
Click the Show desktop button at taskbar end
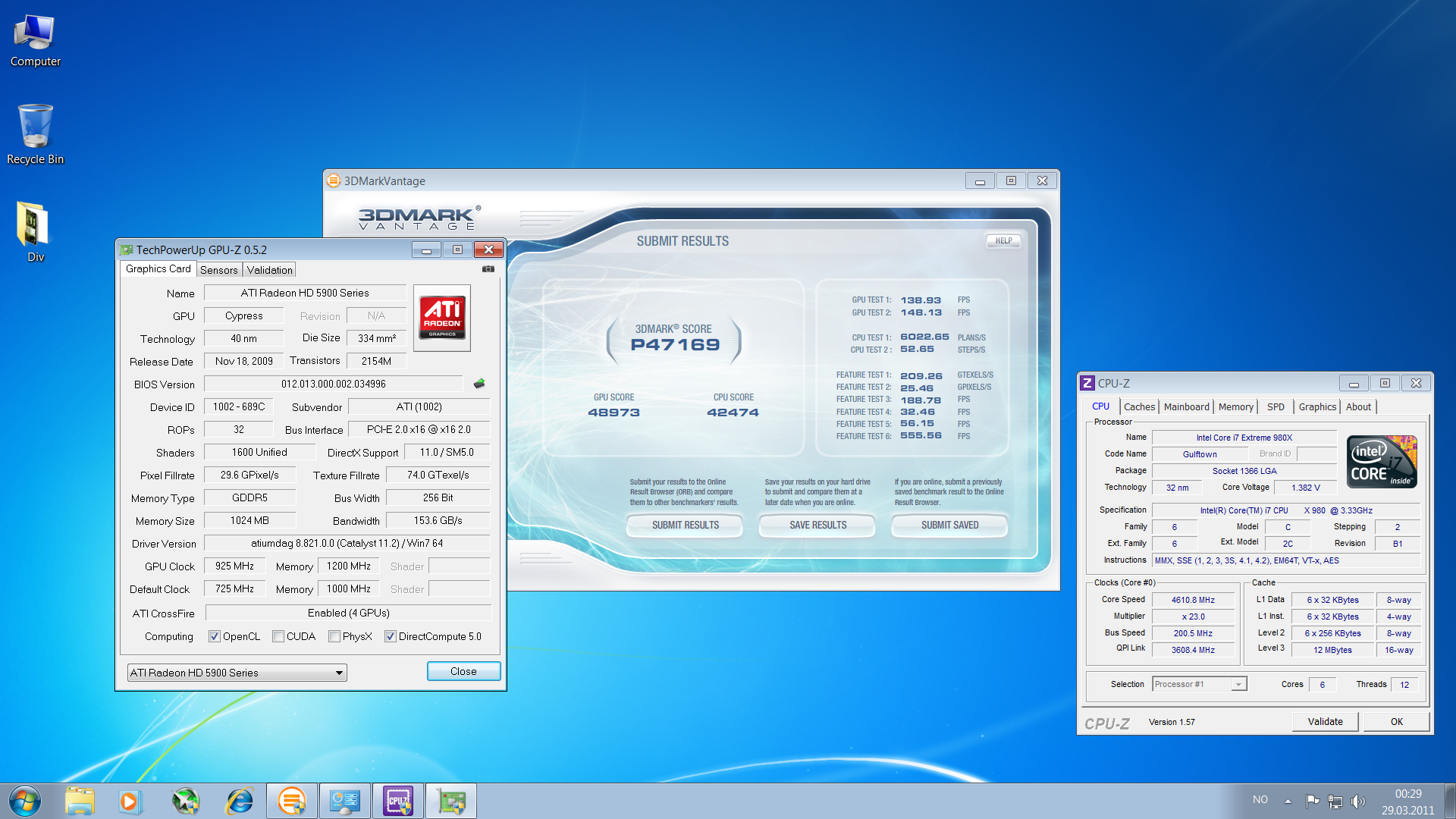tap(1450, 801)
